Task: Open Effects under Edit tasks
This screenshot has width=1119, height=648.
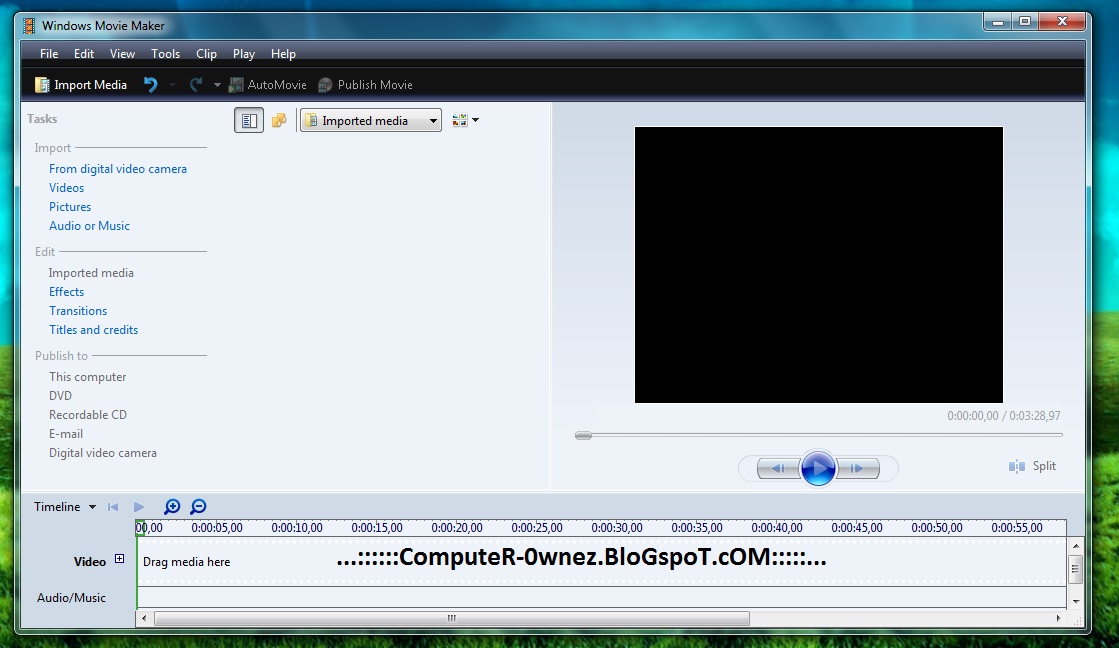Action: (x=66, y=292)
